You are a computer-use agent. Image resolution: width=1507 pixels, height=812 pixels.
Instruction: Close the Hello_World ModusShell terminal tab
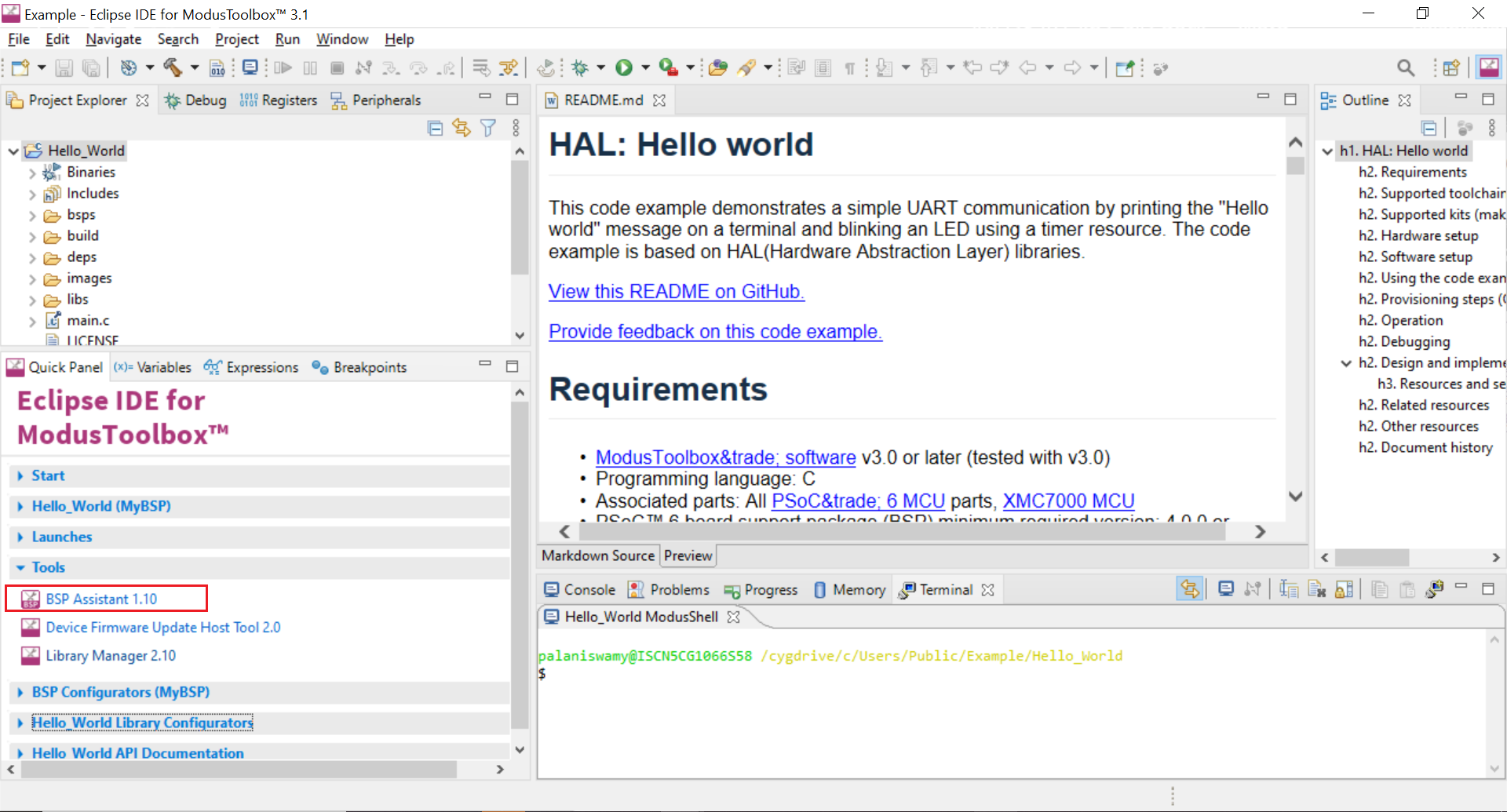click(733, 617)
